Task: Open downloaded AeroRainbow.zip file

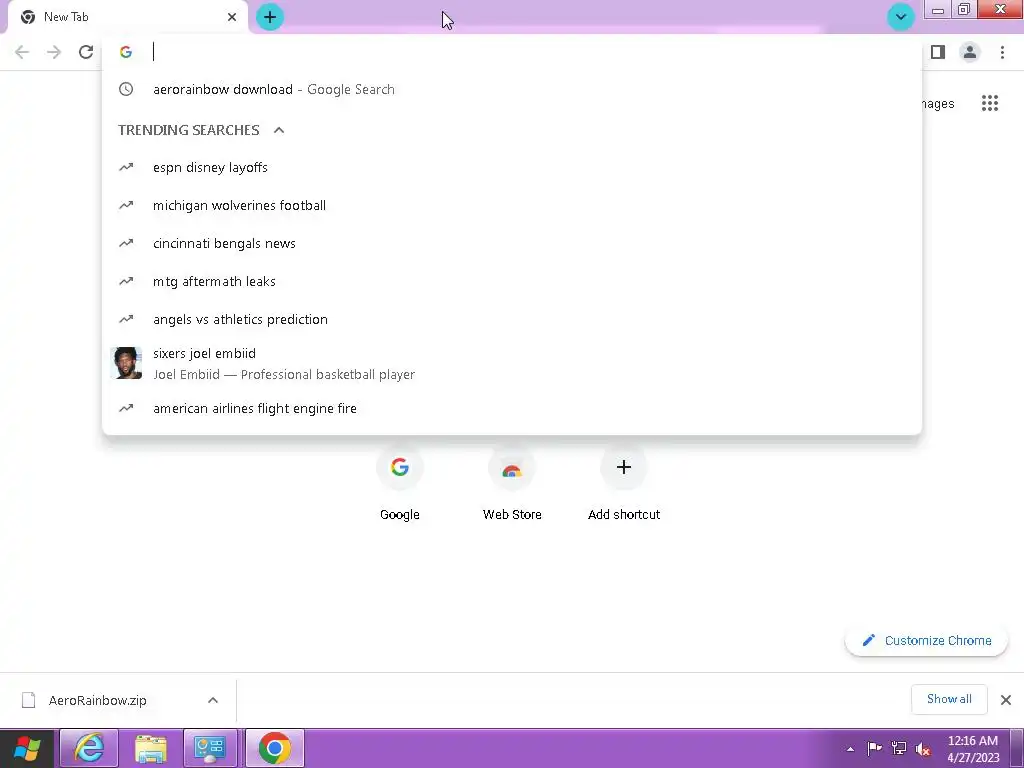Action: point(98,701)
